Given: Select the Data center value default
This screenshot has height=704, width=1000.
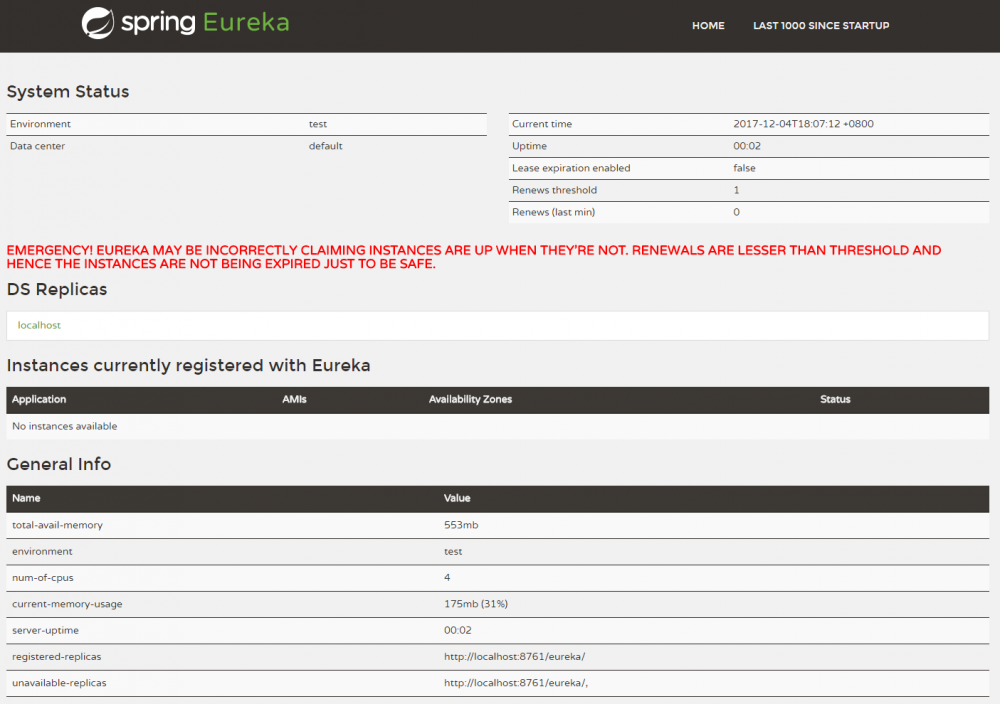Looking at the screenshot, I should click(325, 146).
